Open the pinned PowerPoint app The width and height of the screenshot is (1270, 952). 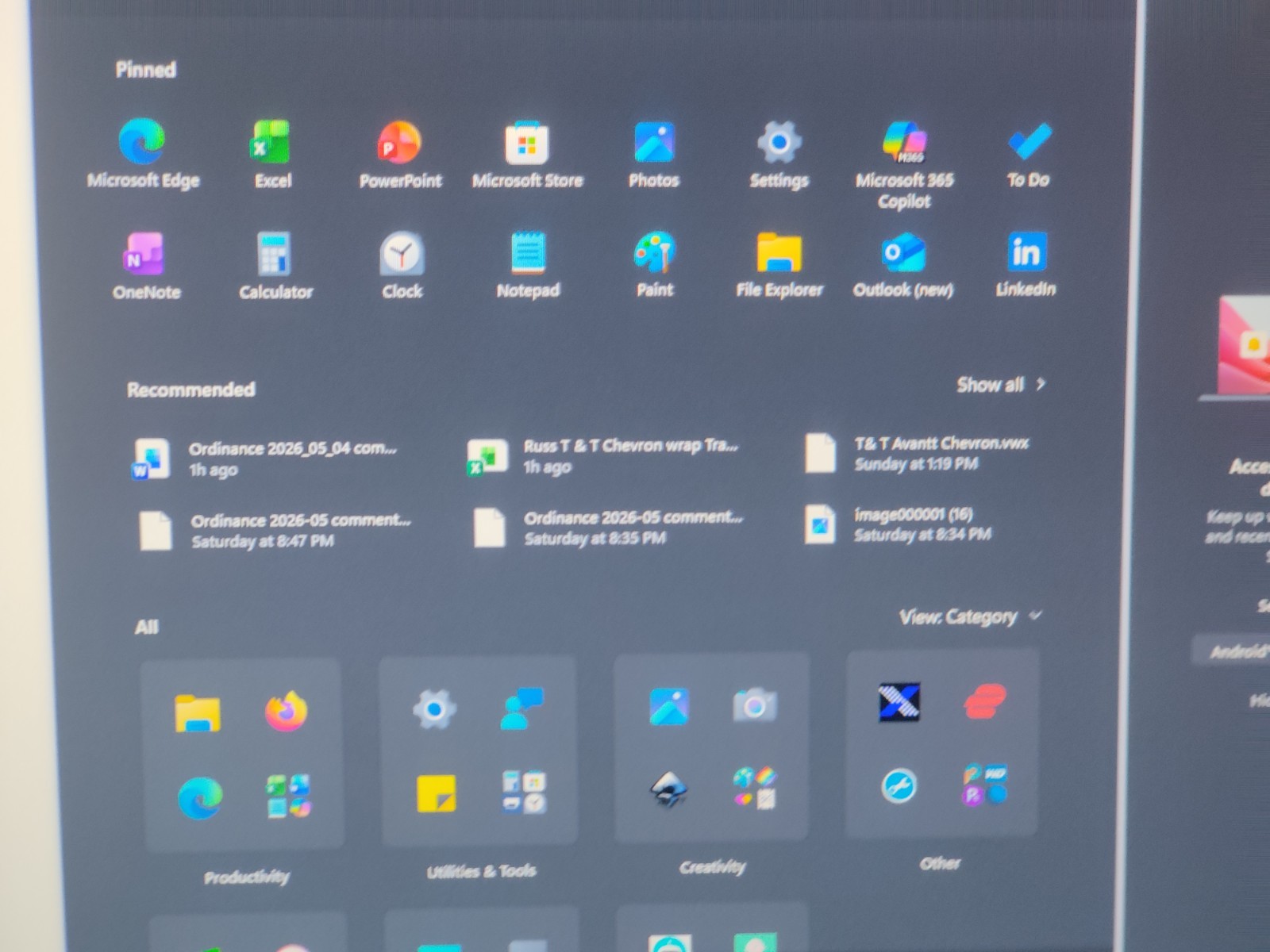(x=400, y=154)
